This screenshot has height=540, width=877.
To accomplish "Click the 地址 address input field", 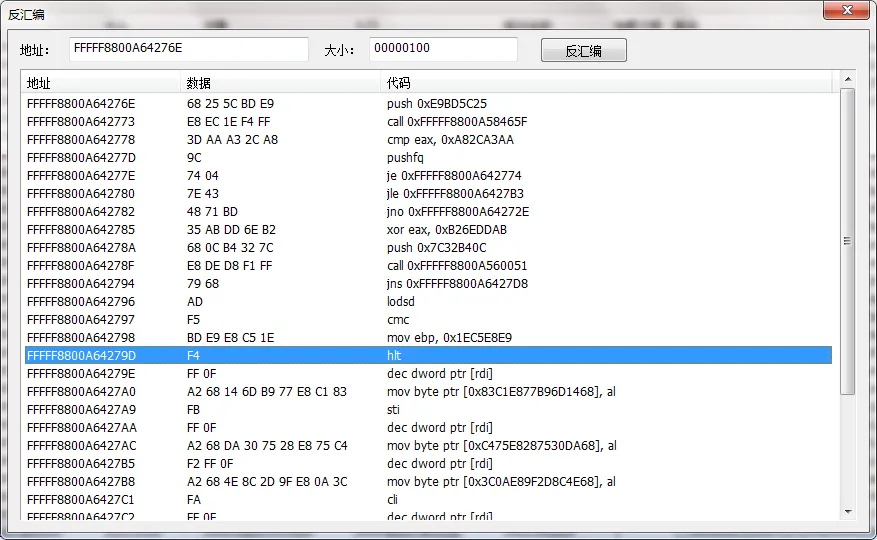I will 188,49.
